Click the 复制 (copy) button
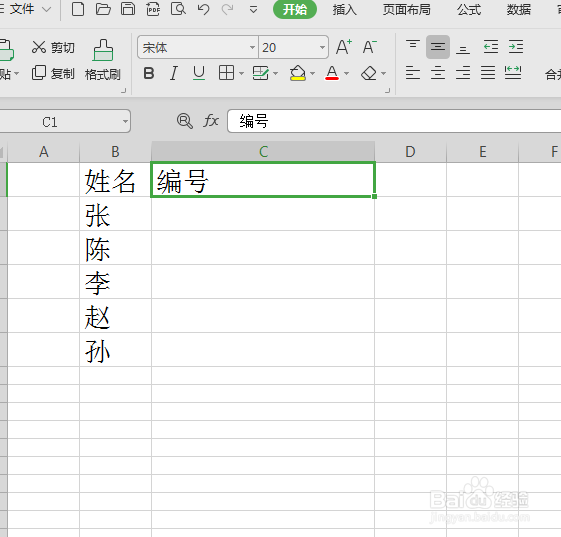 (x=53, y=73)
